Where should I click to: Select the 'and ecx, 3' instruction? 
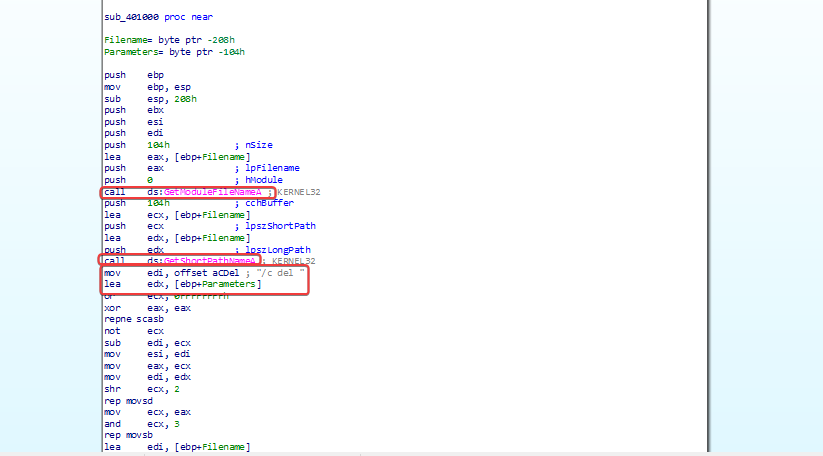(142, 424)
